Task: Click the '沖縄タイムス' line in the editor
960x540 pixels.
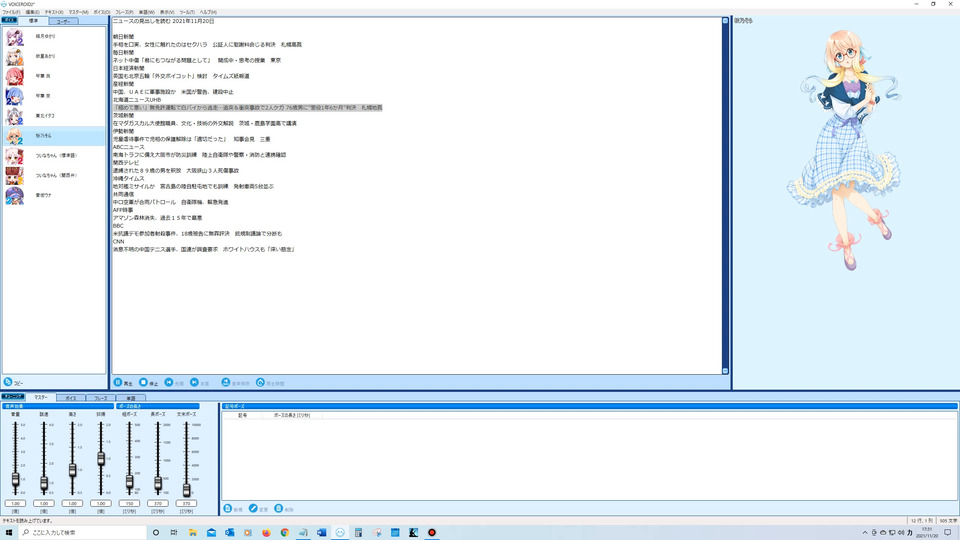Action: point(129,179)
